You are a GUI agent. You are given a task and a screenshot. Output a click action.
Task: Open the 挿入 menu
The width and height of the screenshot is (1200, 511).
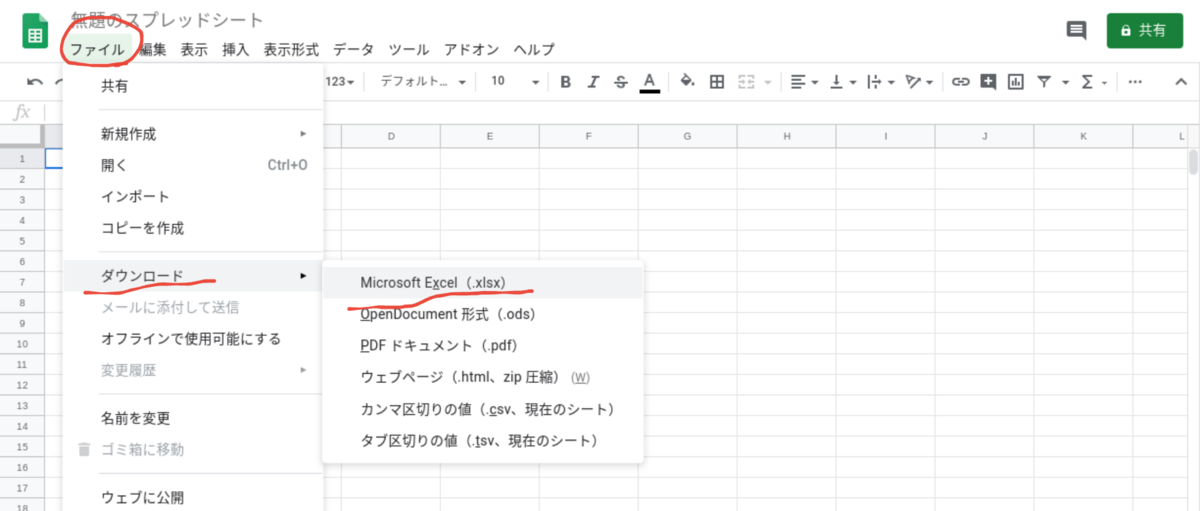point(236,49)
